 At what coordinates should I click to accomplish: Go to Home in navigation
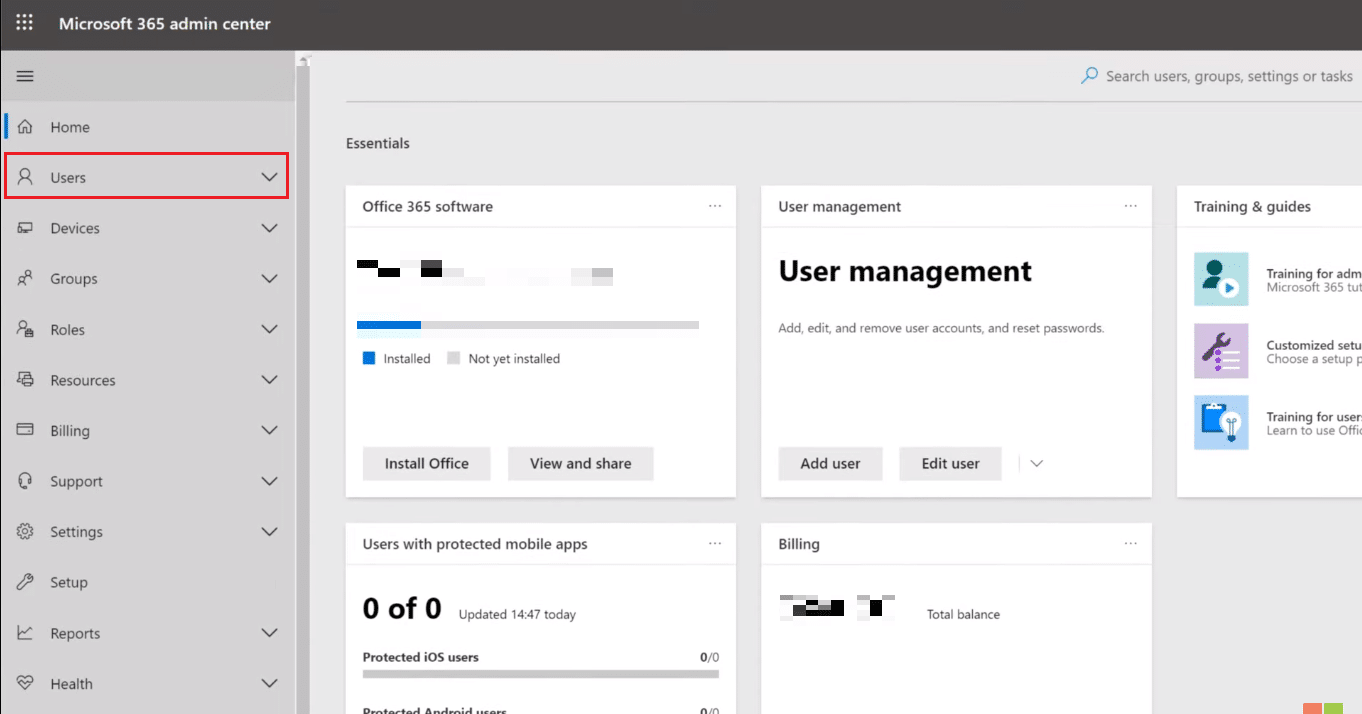(x=148, y=127)
